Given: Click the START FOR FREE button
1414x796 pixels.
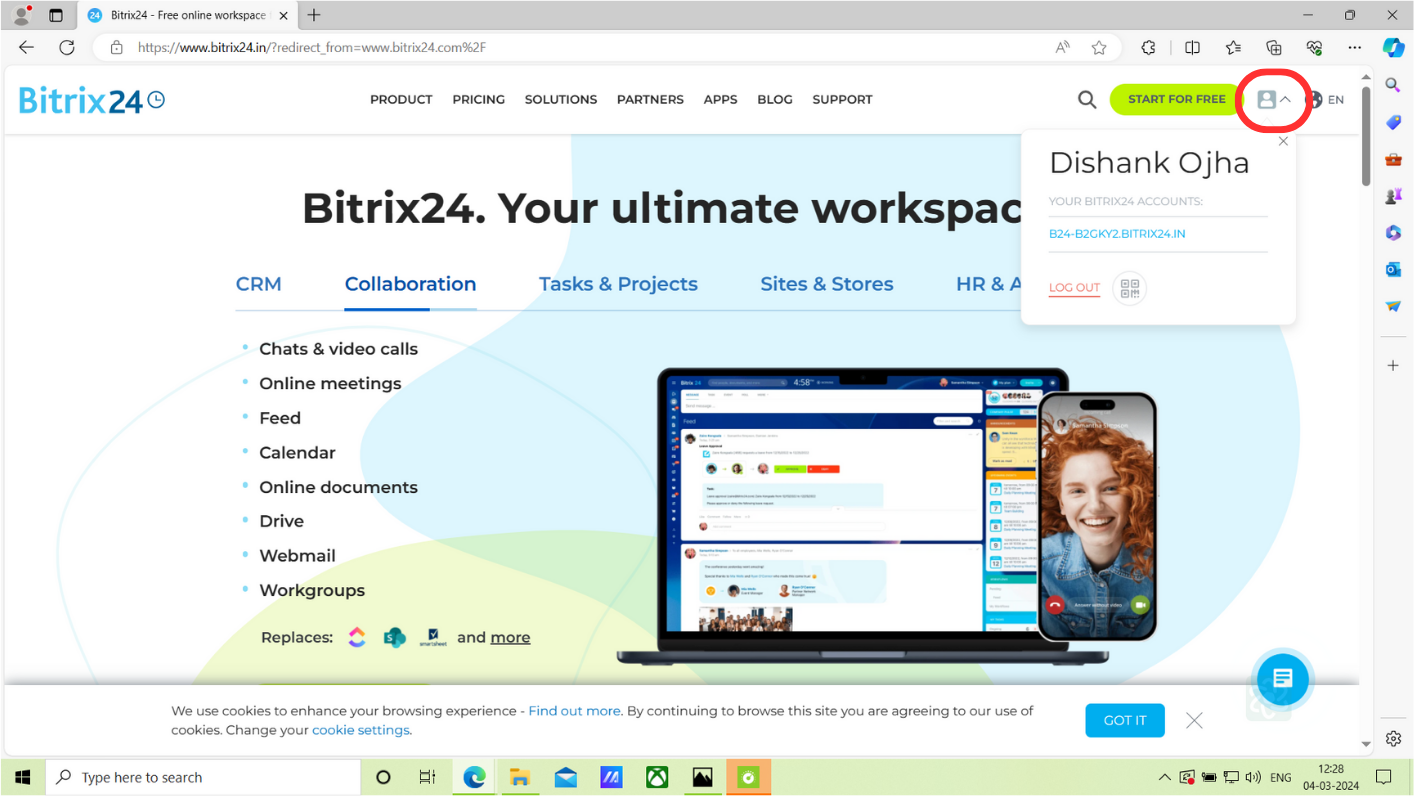Looking at the screenshot, I should click(x=1176, y=99).
